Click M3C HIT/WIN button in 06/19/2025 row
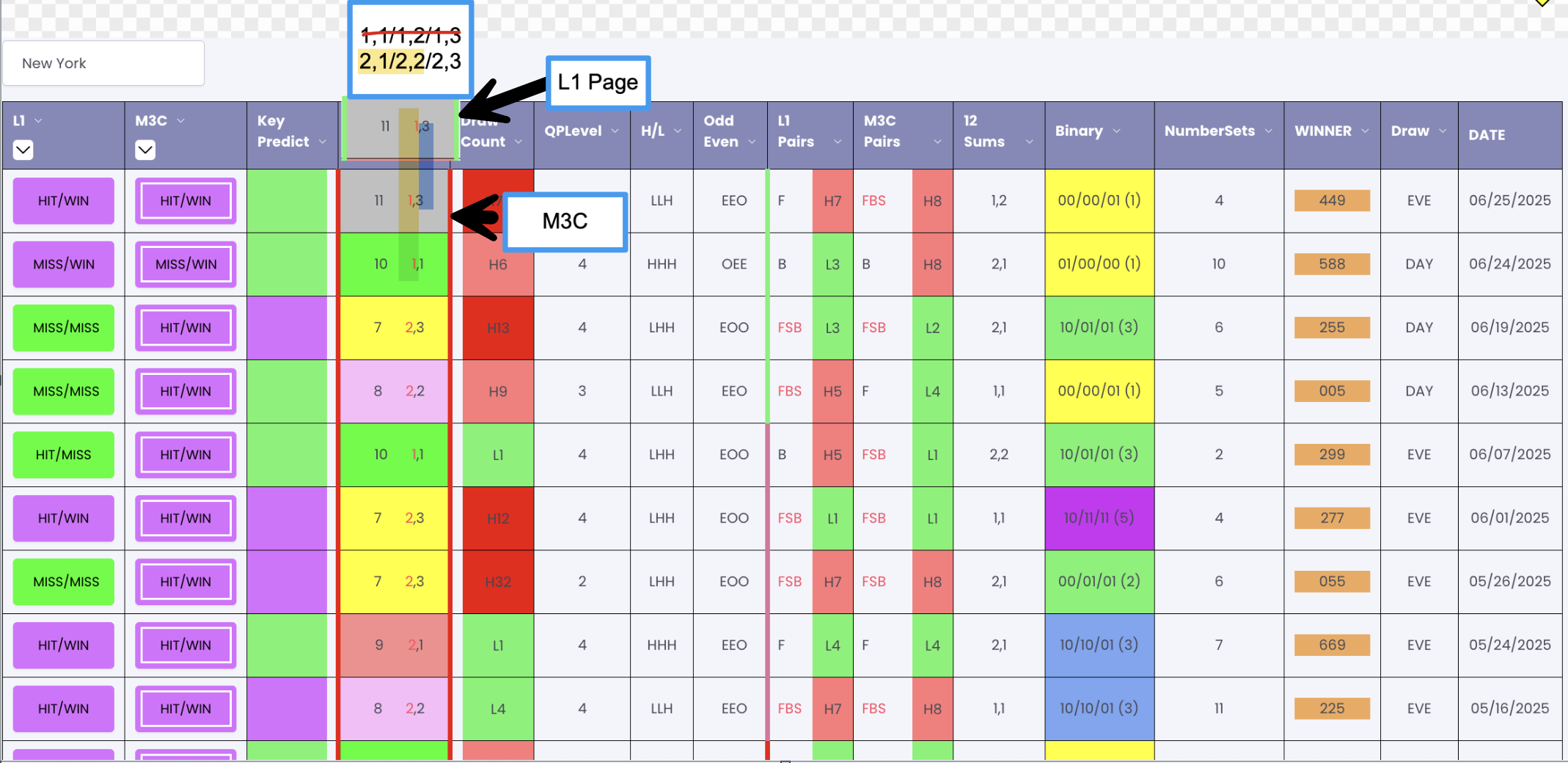This screenshot has height=763, width=1568. click(x=186, y=328)
